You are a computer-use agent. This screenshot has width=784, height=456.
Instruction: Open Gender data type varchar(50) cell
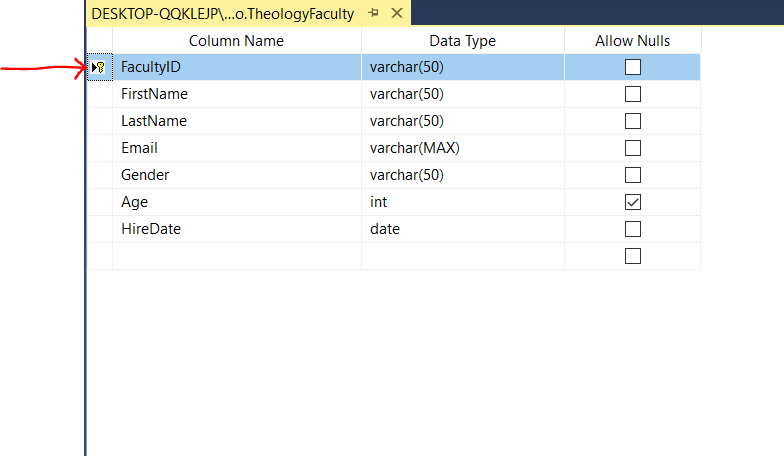click(x=462, y=175)
